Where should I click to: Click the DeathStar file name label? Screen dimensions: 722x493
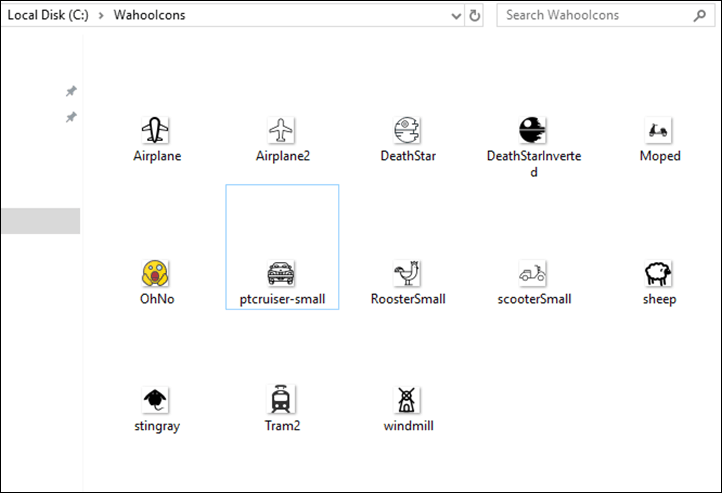coord(408,156)
